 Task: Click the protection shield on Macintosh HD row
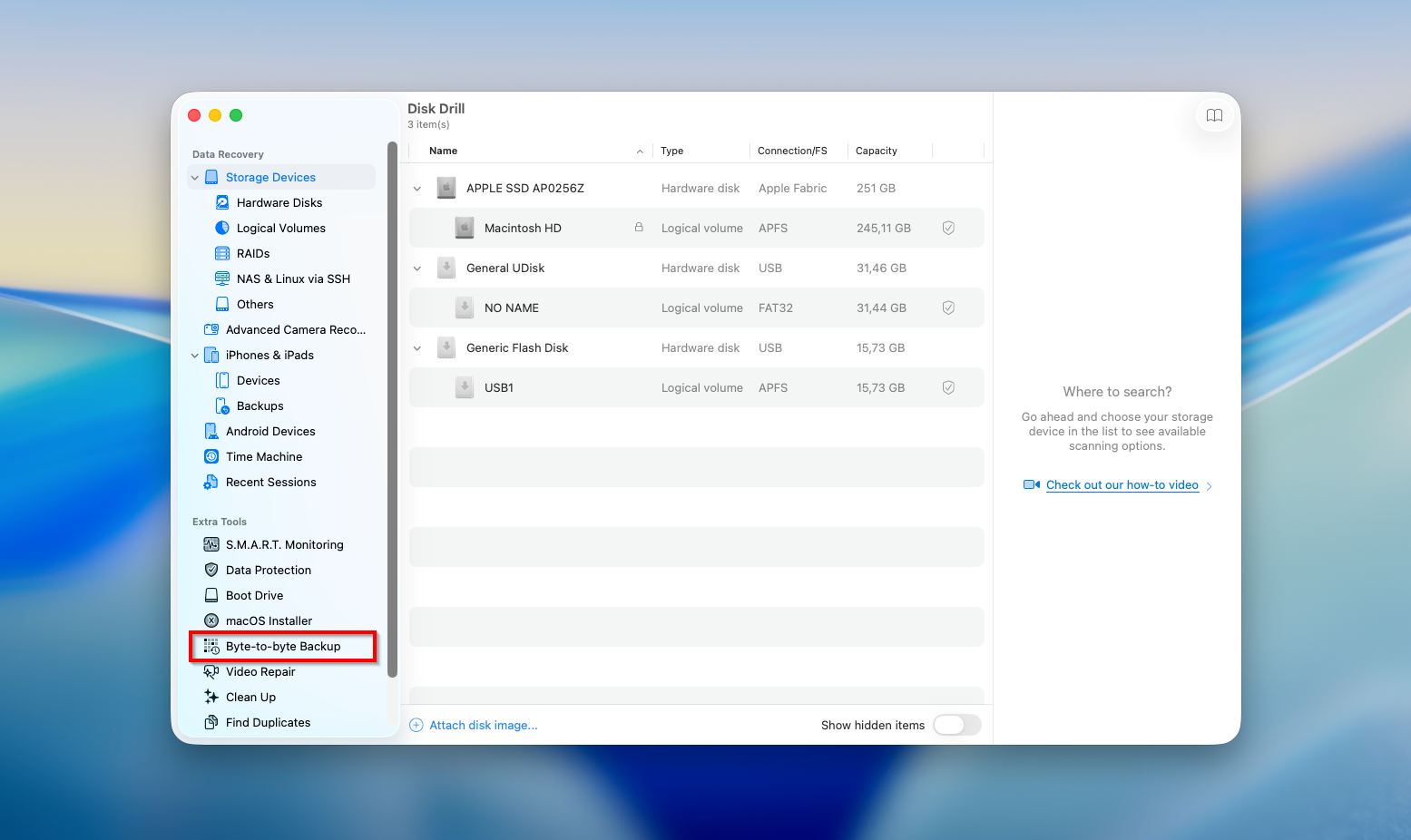tap(948, 228)
